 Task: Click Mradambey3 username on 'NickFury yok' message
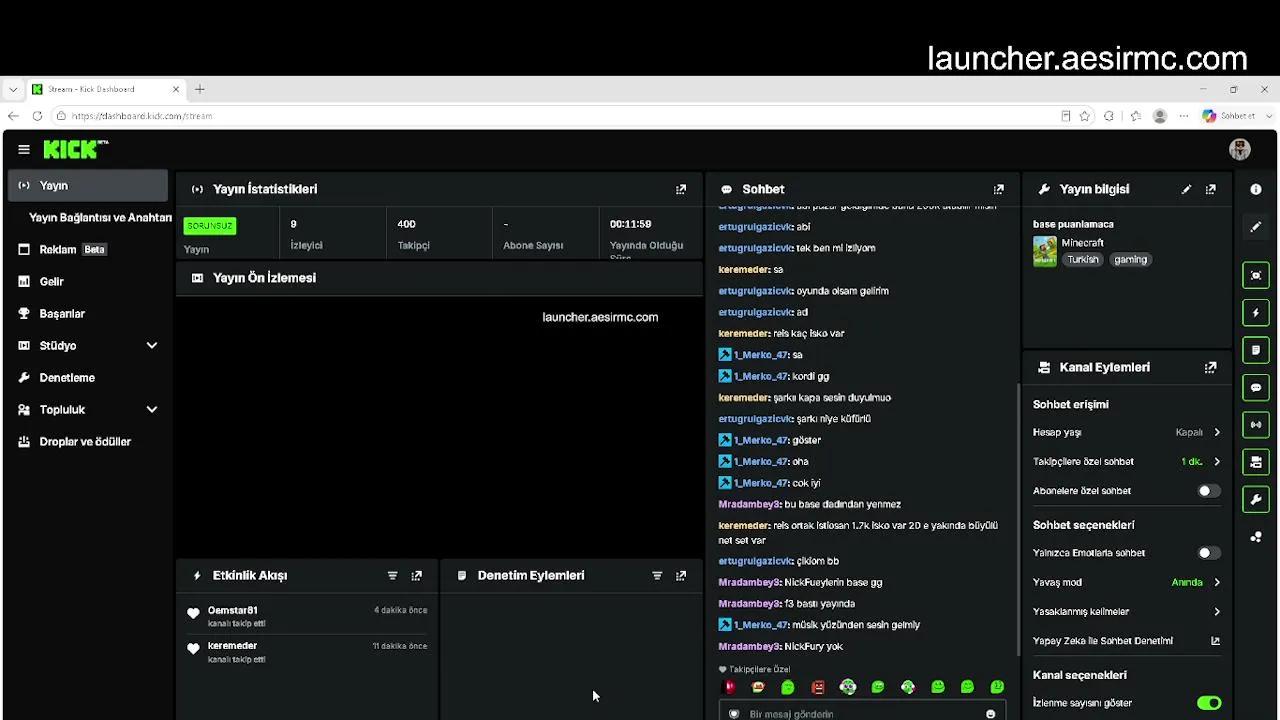(749, 647)
